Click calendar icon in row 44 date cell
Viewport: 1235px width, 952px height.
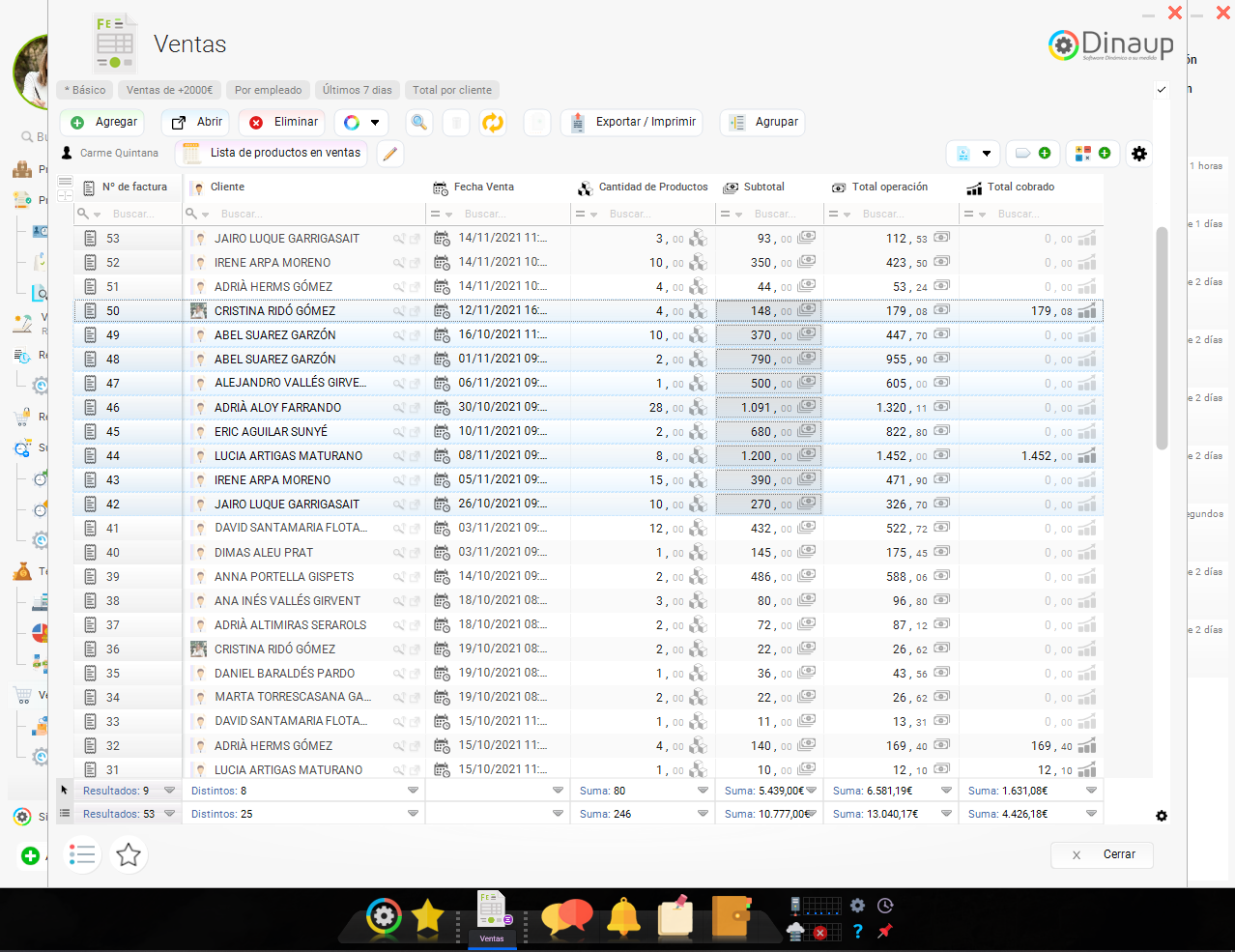click(x=442, y=456)
